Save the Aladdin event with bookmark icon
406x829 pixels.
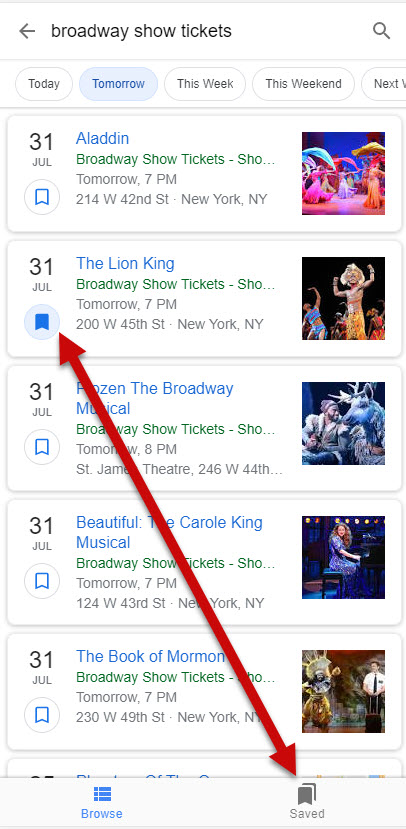pyautogui.click(x=42, y=197)
